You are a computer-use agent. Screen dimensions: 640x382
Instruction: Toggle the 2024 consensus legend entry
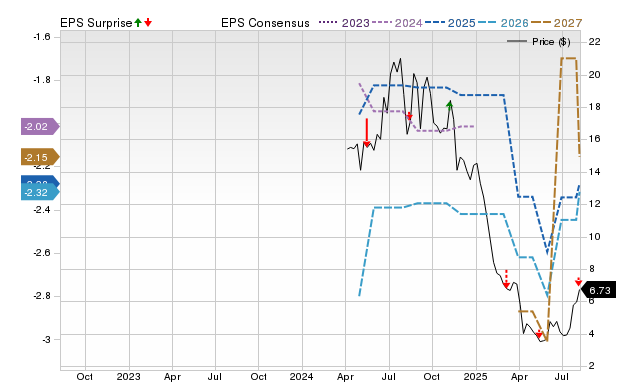[x=397, y=23]
